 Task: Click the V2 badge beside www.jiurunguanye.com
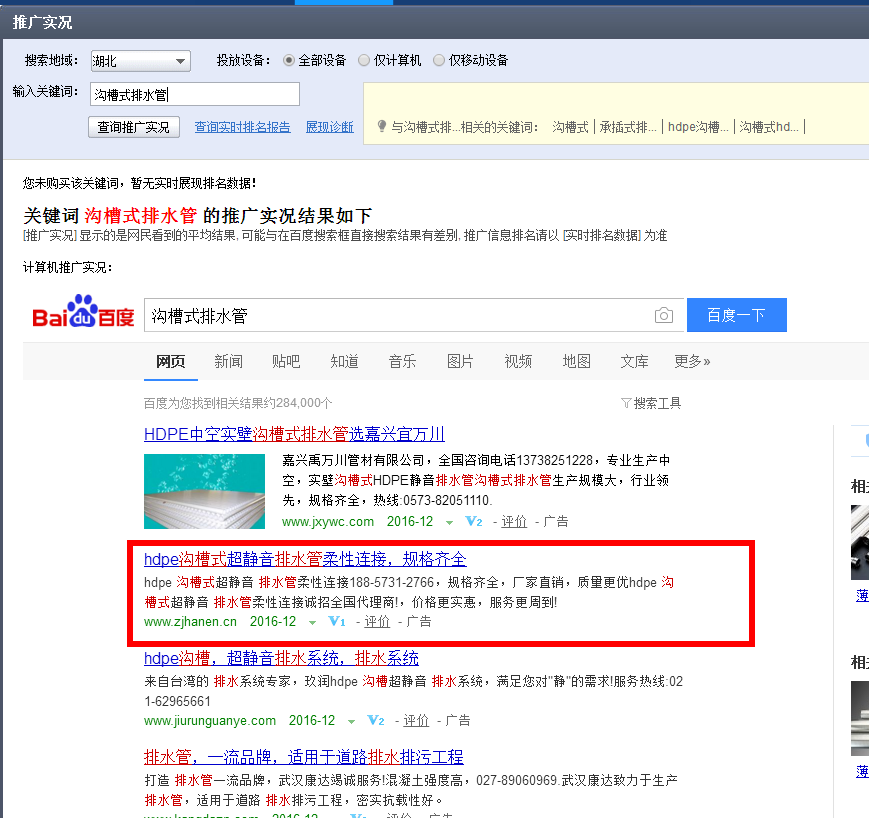click(376, 720)
